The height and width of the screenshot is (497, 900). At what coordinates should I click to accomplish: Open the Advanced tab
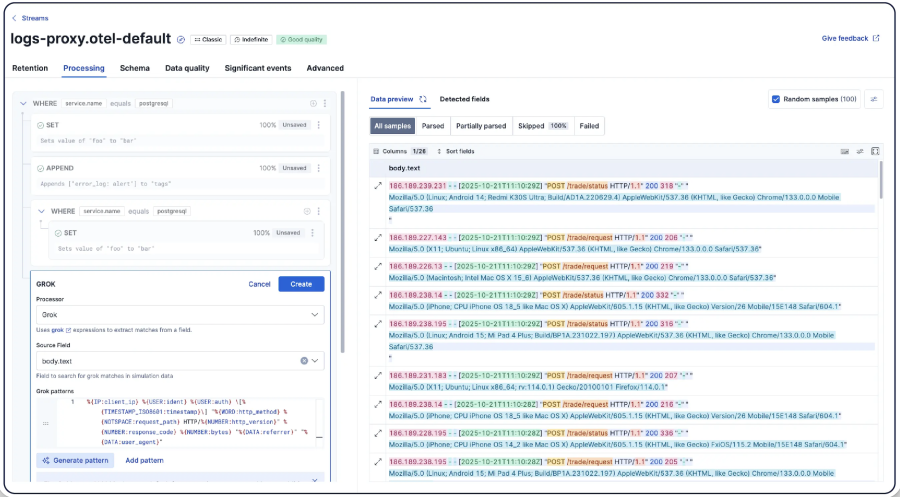click(325, 68)
